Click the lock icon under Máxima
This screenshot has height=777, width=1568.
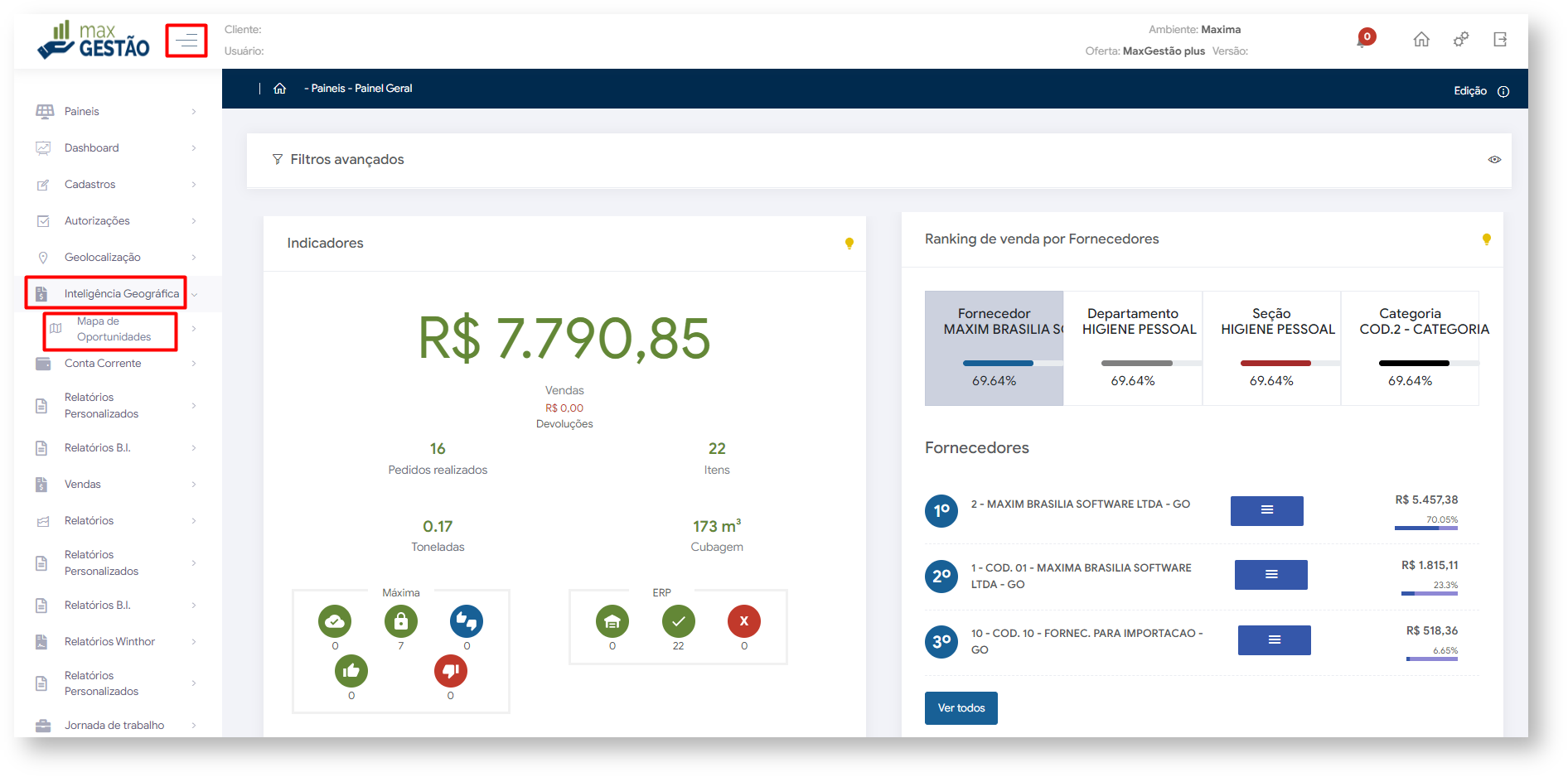[401, 621]
